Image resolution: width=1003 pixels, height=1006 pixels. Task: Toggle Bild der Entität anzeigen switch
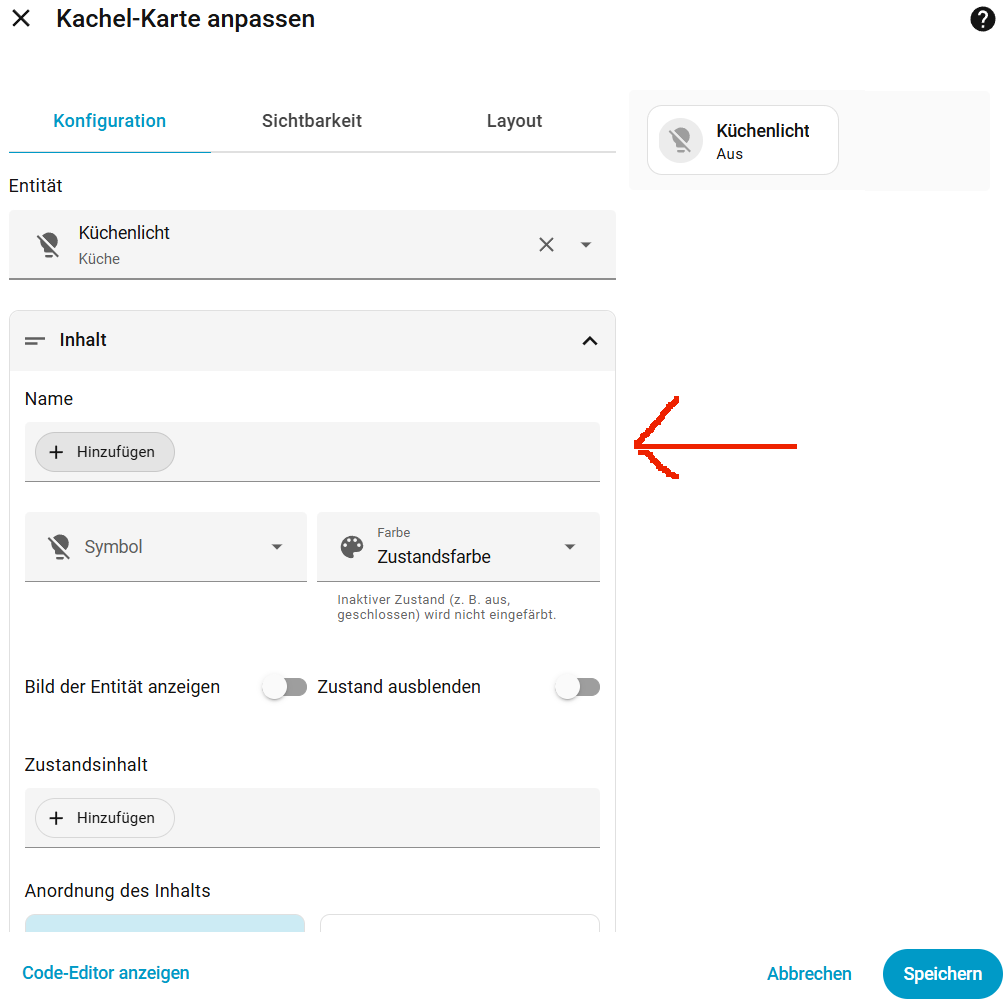pos(284,687)
